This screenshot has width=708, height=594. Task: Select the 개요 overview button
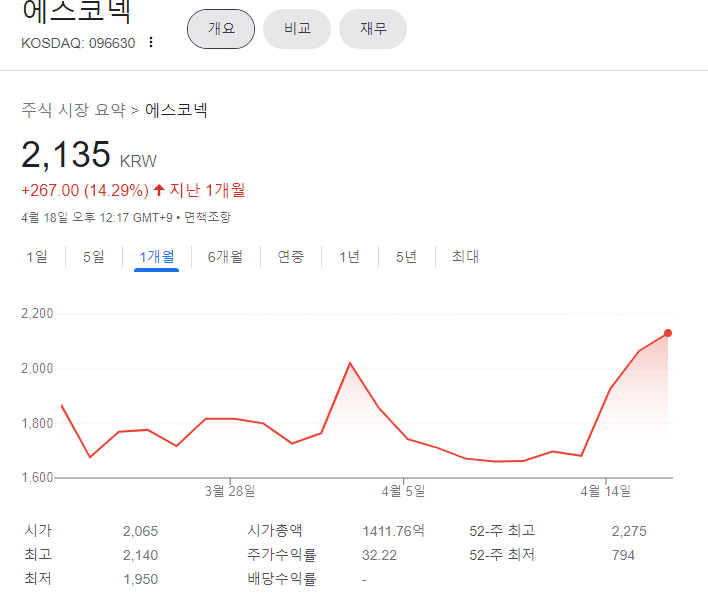[x=221, y=29]
